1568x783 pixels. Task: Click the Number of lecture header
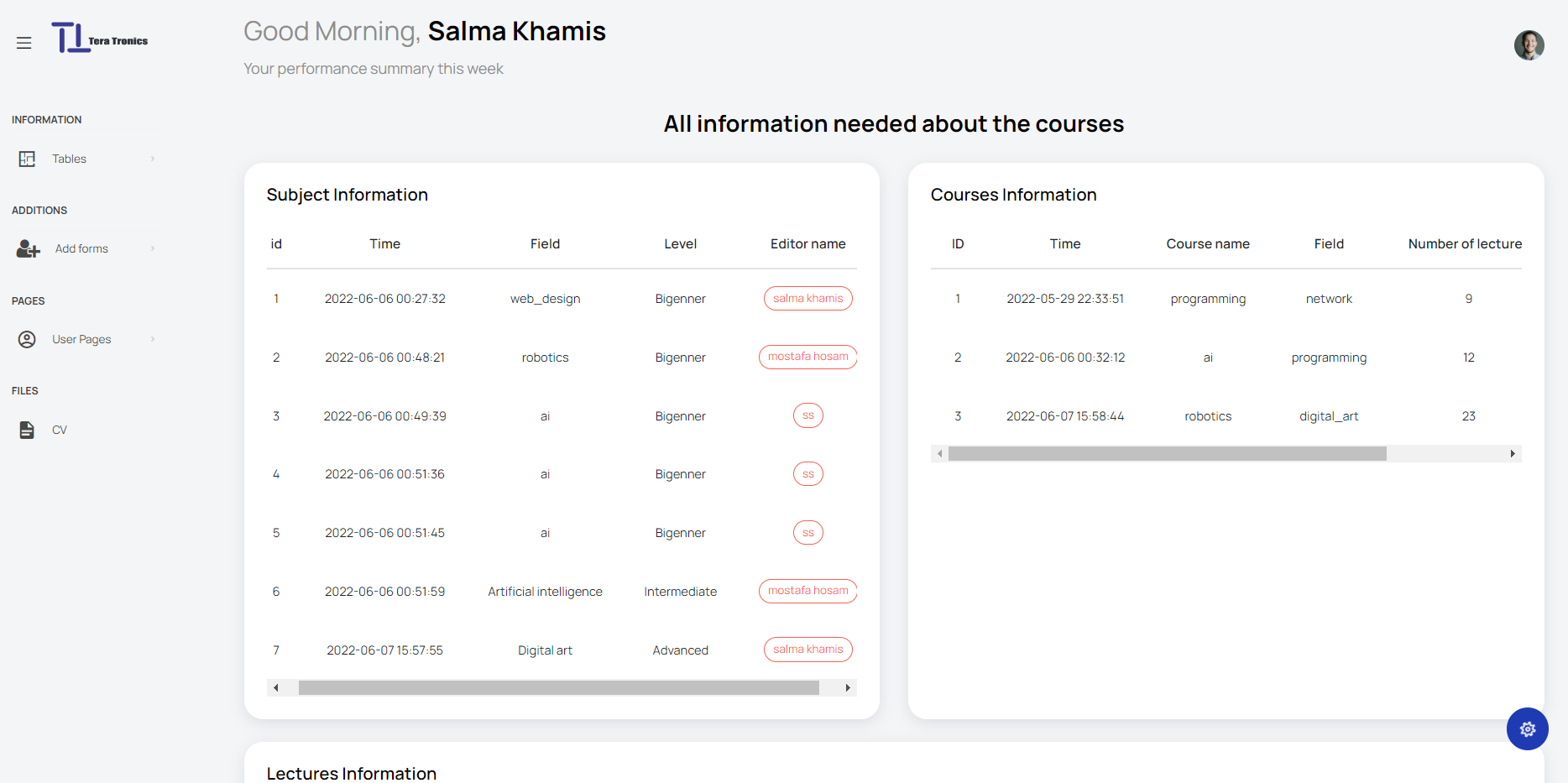click(x=1465, y=244)
